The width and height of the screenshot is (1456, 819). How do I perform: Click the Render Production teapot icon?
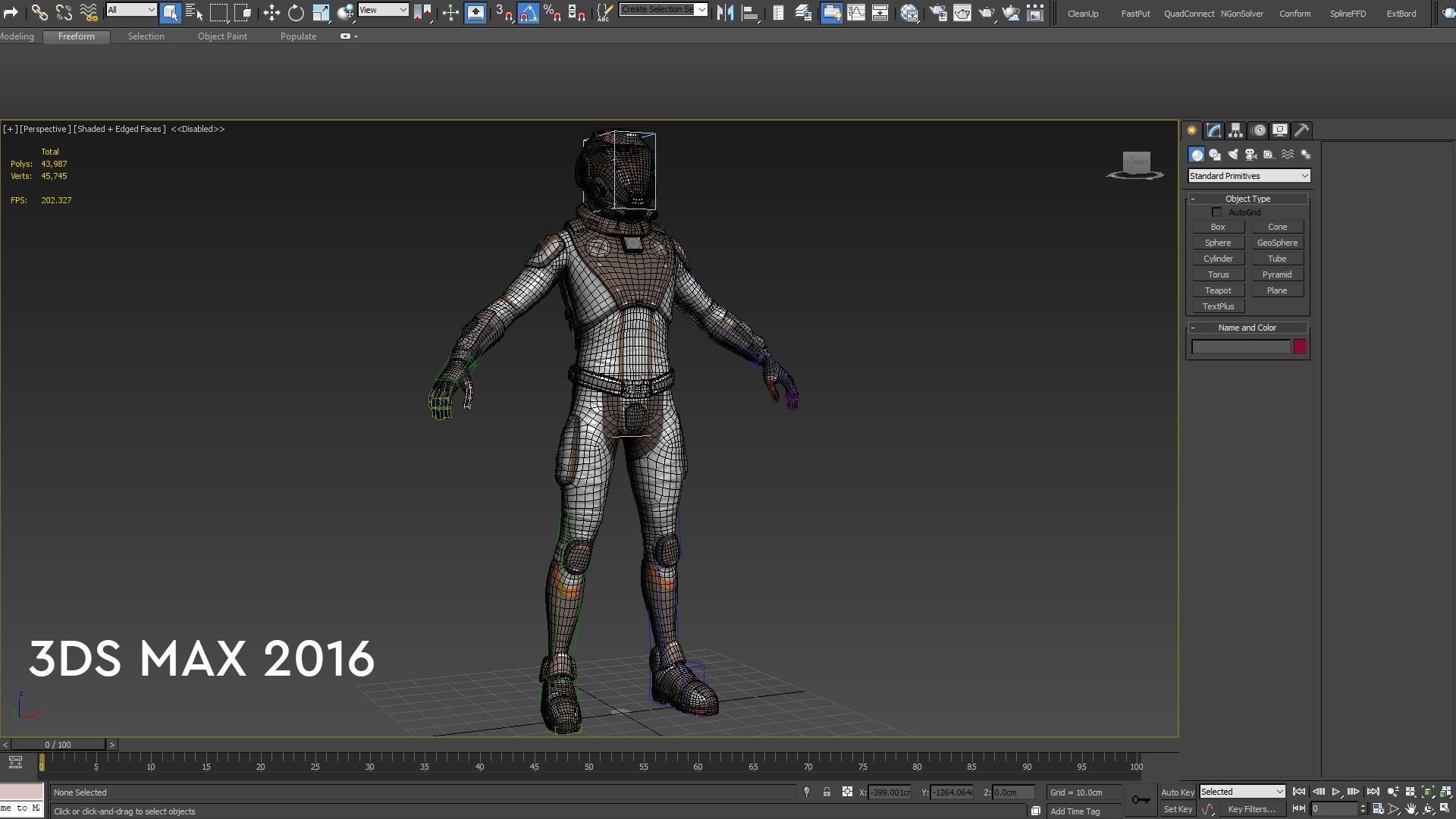(987, 12)
